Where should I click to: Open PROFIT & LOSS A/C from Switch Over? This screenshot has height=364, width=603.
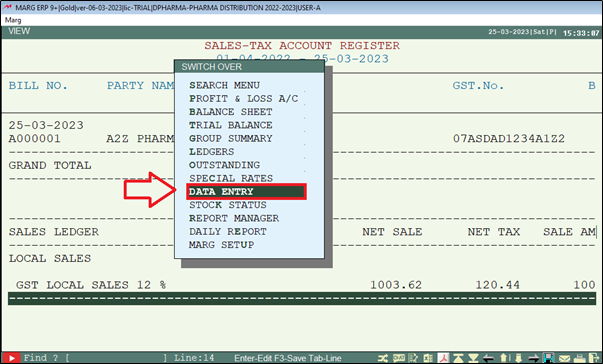pyautogui.click(x=243, y=98)
